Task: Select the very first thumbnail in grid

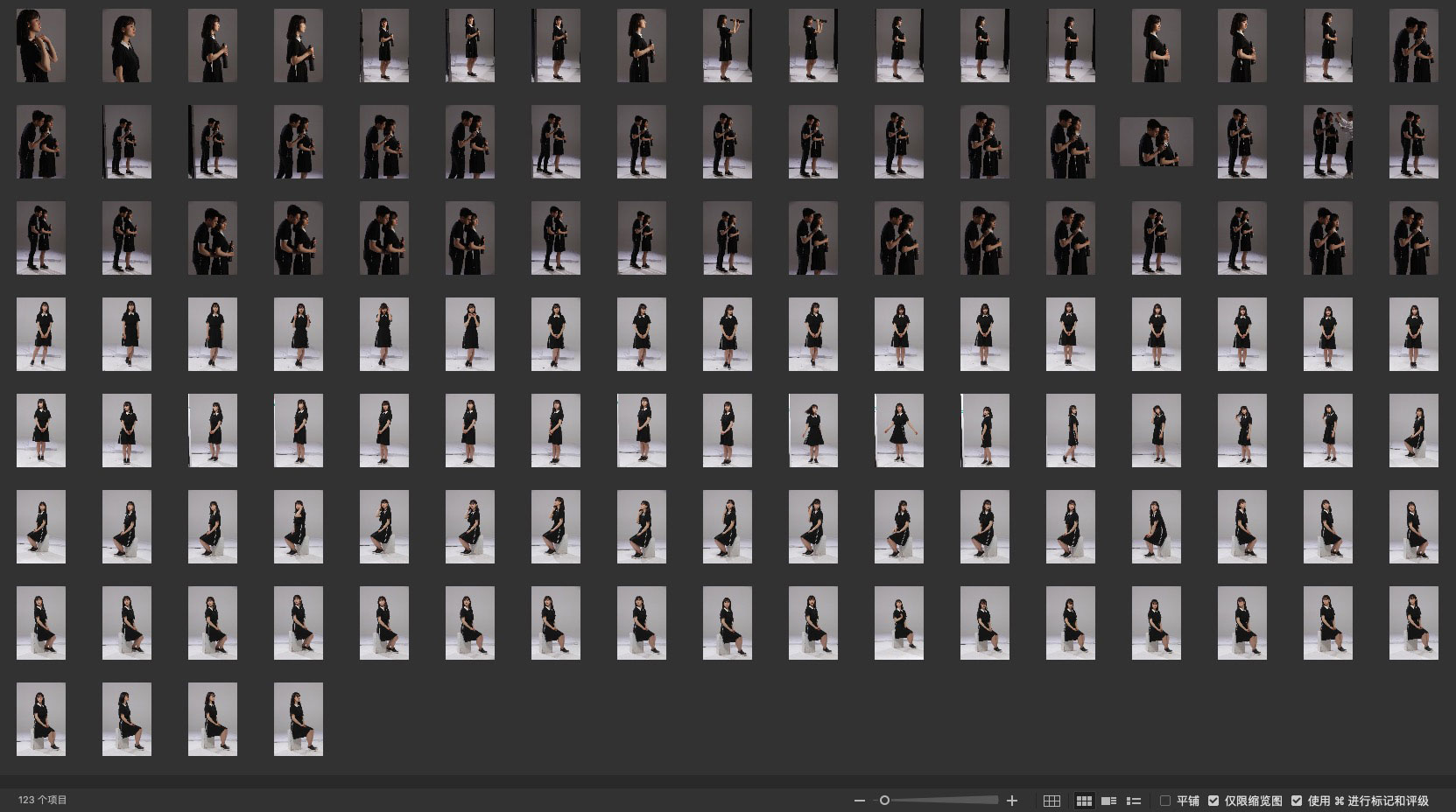Action: (41, 45)
